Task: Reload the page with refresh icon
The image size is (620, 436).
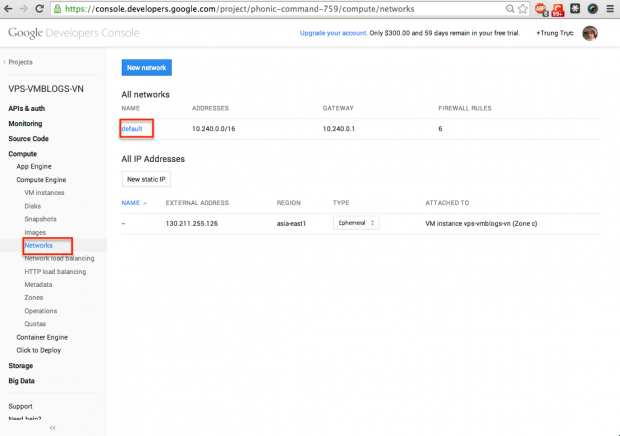Action: click(x=39, y=9)
